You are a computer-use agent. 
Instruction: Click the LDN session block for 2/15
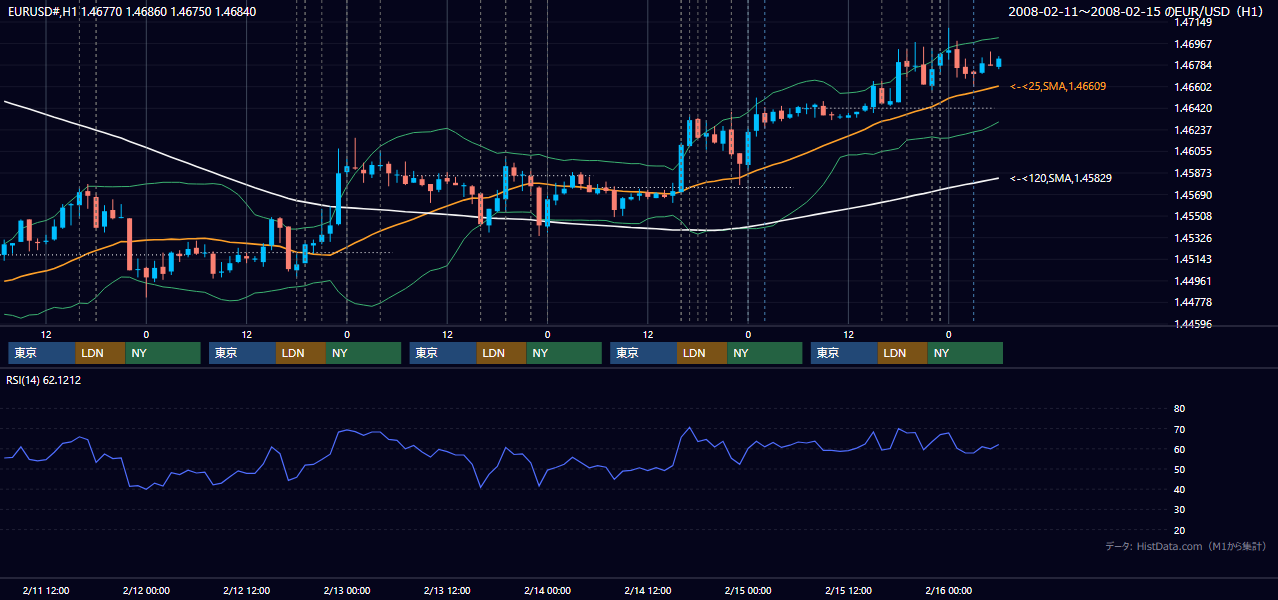(x=903, y=353)
